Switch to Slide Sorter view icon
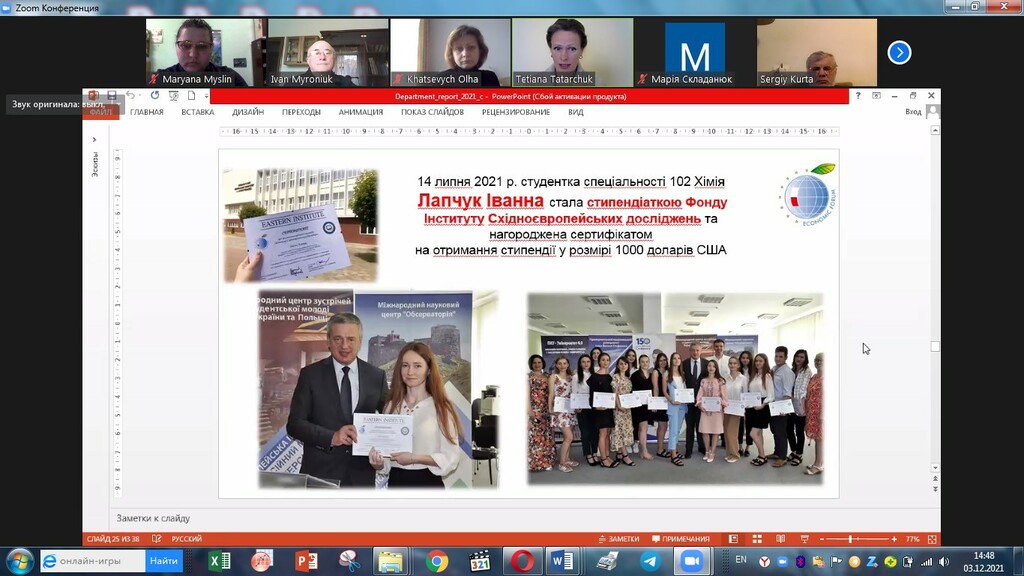 pyautogui.click(x=757, y=539)
